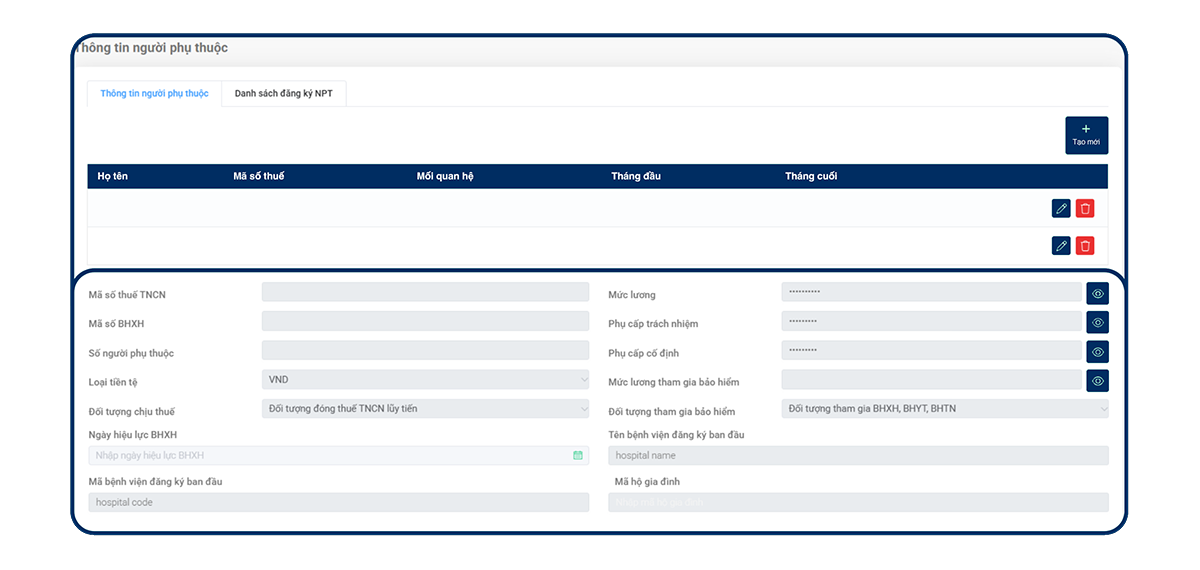Image resolution: width=1200 pixels, height=570 pixels.
Task: Click the Tạo mới button
Action: 1086,135
